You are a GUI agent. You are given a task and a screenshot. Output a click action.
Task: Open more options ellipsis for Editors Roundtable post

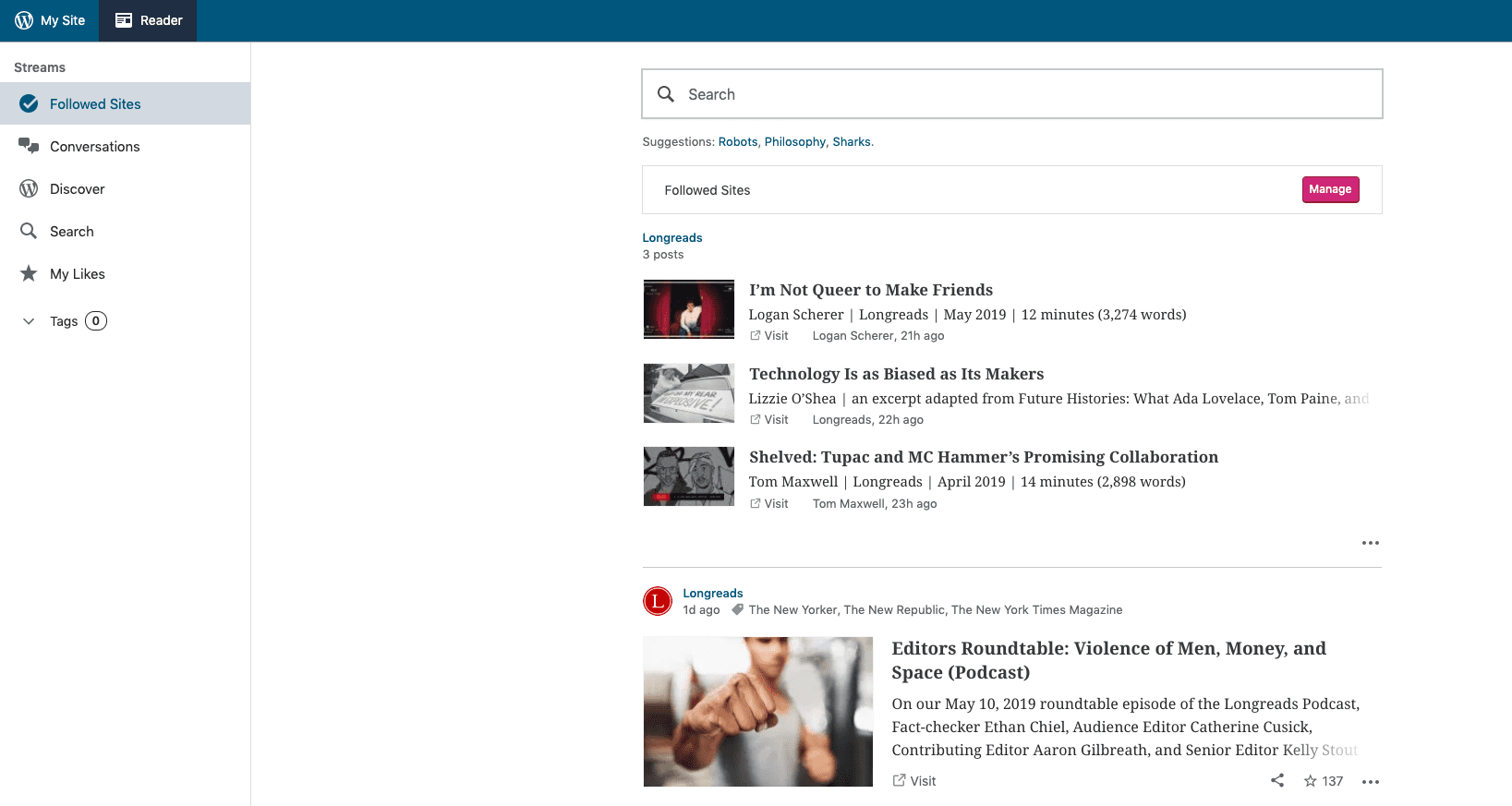pyautogui.click(x=1371, y=782)
